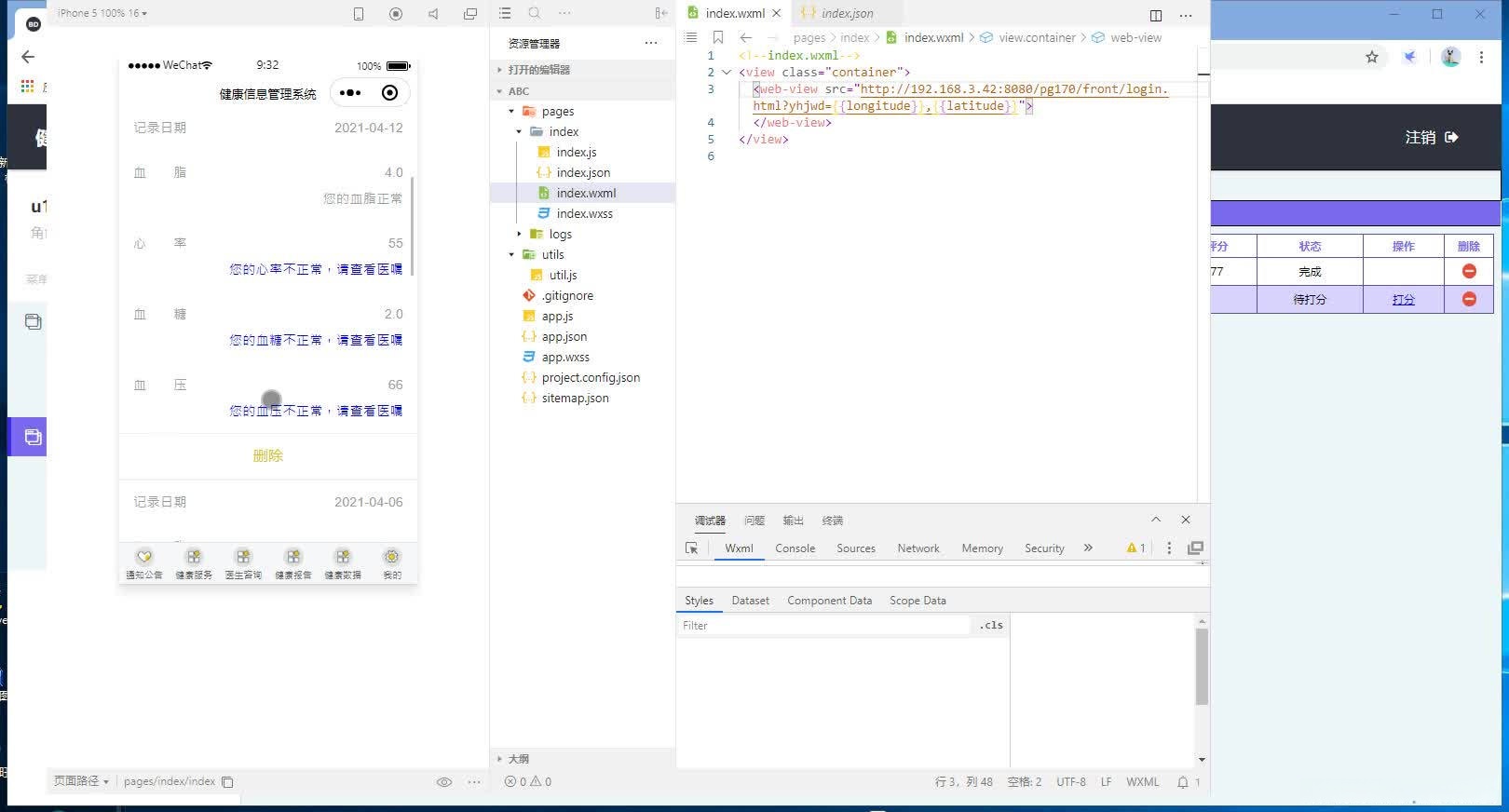Open the mini program capsule menu dots
Viewport: 1509px width, 812px height.
[350, 92]
